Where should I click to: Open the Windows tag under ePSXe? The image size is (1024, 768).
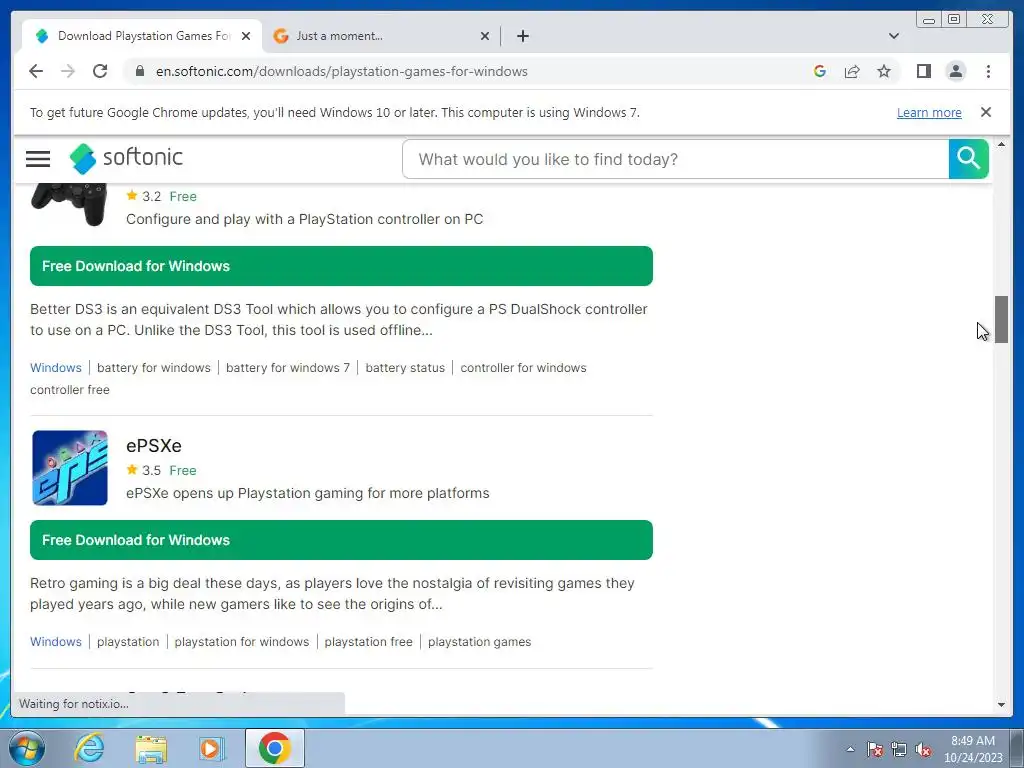click(56, 642)
